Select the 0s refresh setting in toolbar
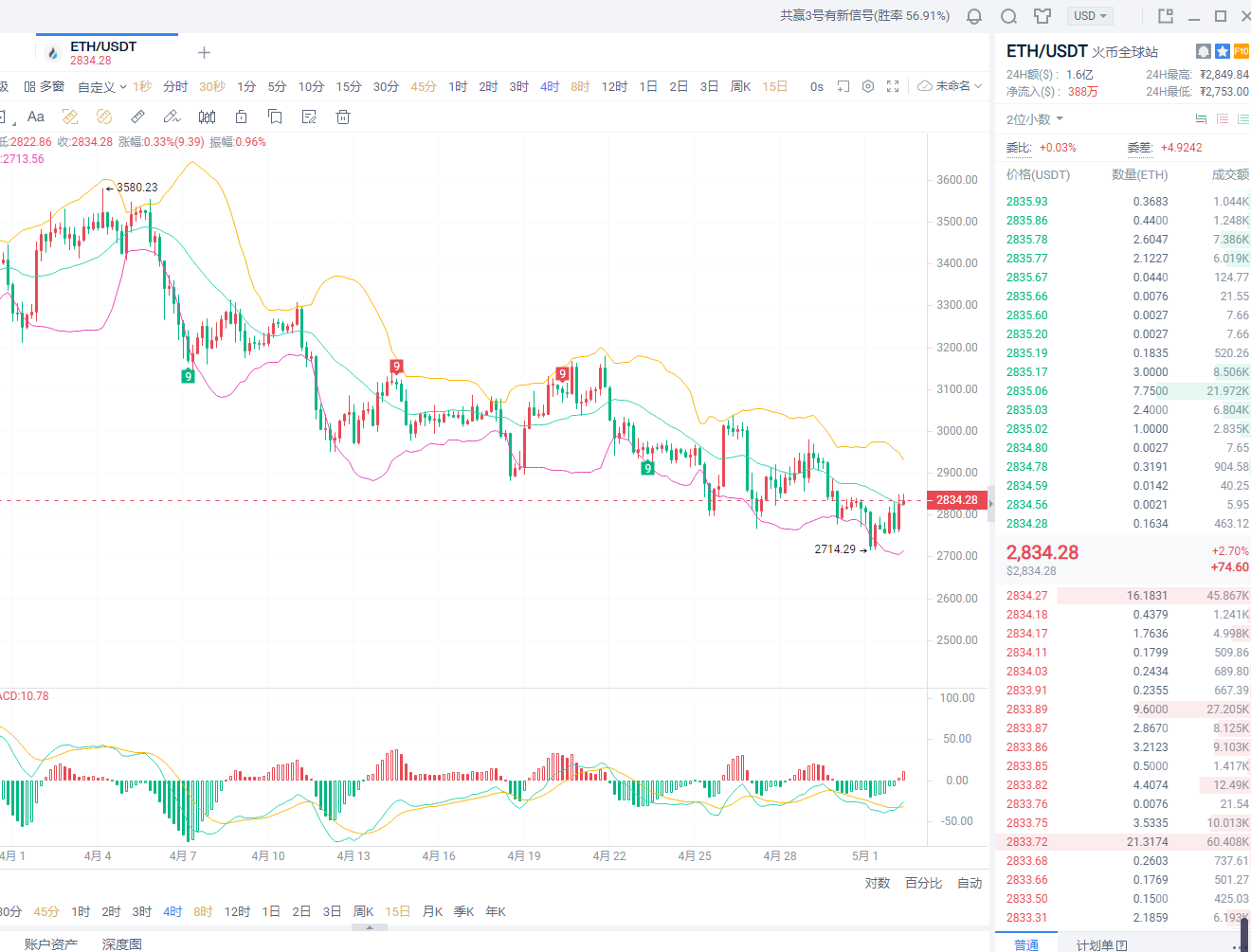This screenshot has width=1251, height=952. 817,86
